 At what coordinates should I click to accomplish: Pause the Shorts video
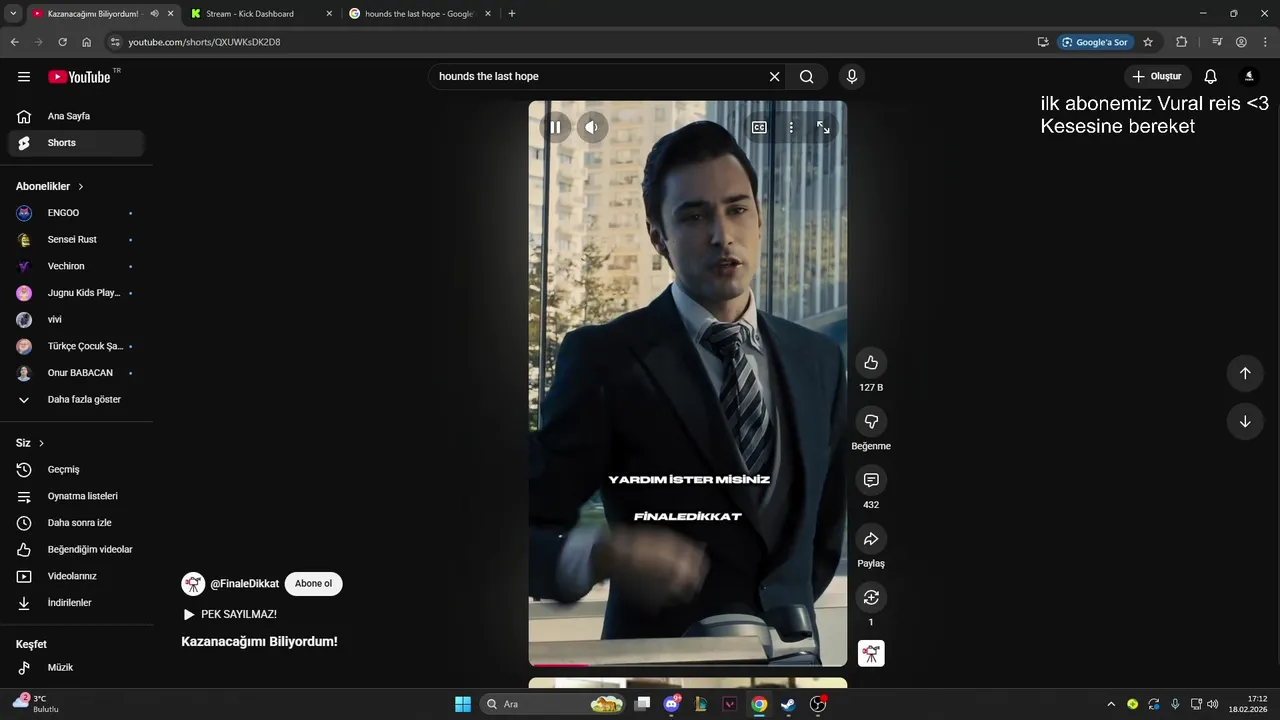coord(555,127)
